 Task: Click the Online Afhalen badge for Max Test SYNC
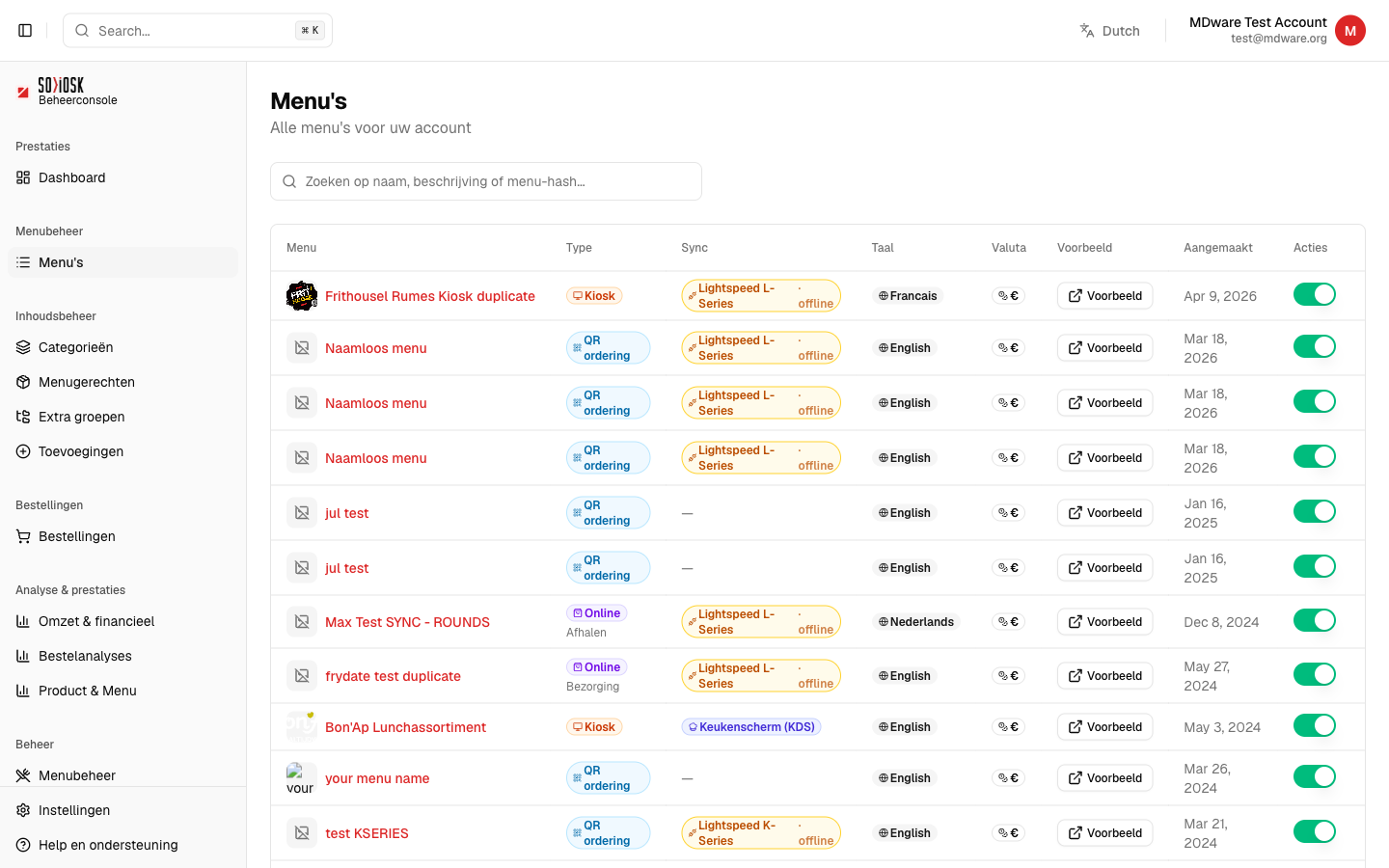coord(597,613)
